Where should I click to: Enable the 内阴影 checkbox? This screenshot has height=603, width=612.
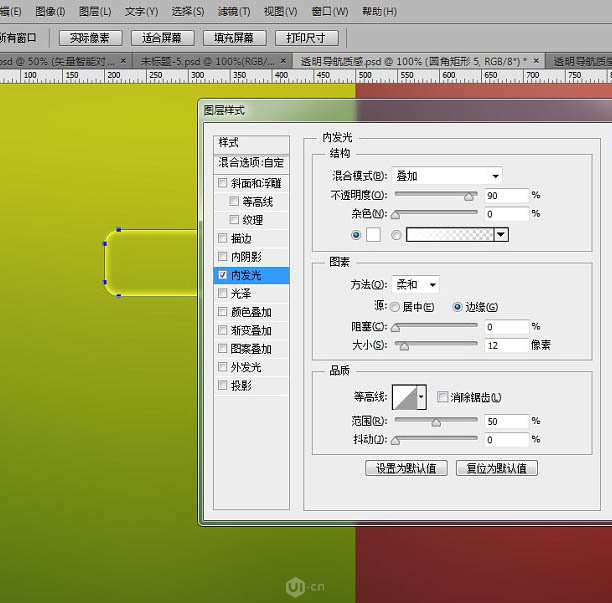[x=222, y=256]
